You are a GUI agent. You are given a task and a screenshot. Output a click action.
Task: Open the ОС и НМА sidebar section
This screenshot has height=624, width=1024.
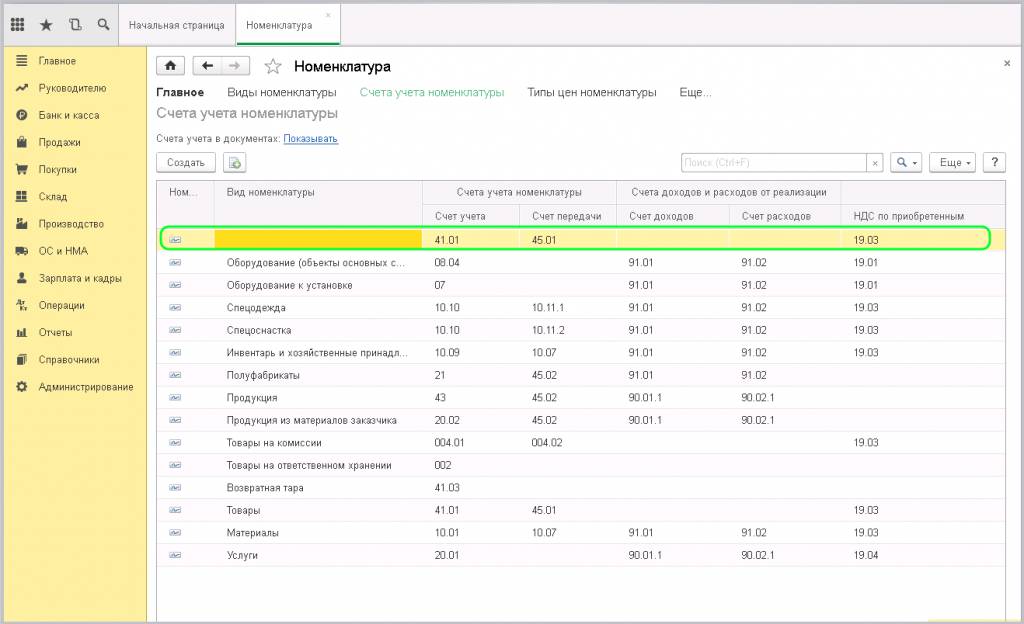click(x=63, y=251)
